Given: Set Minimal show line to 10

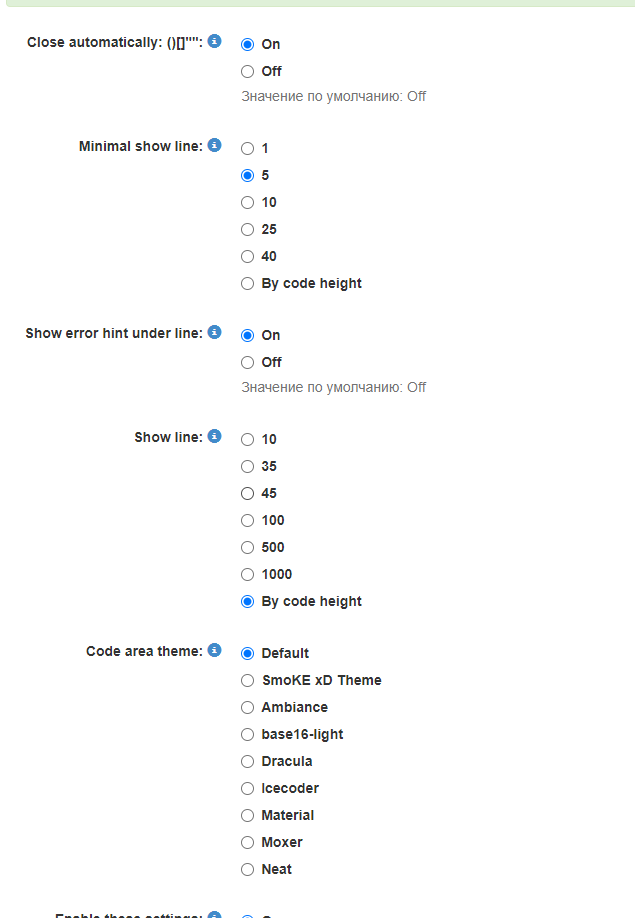Looking at the screenshot, I should point(248,202).
